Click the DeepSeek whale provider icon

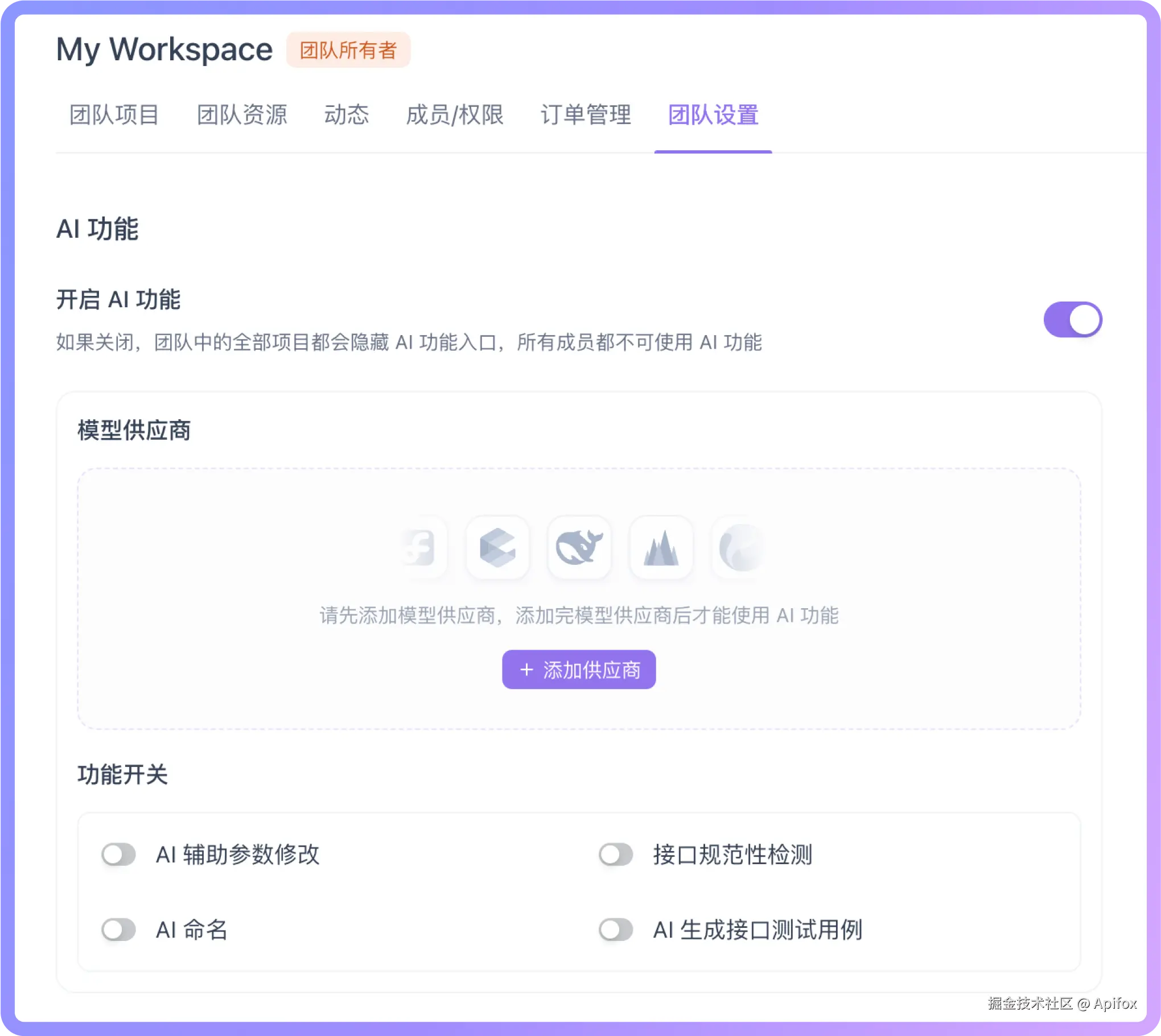pyautogui.click(x=579, y=548)
